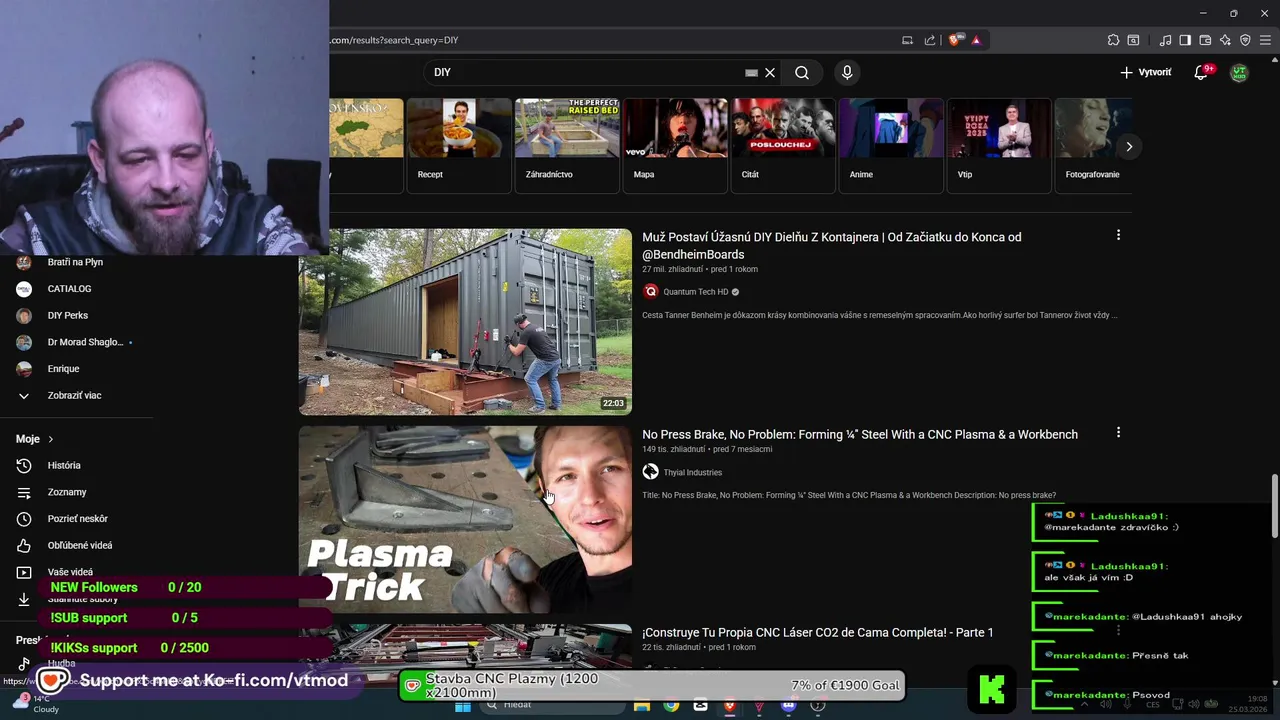Expand the Moje section chevron

pos(50,439)
